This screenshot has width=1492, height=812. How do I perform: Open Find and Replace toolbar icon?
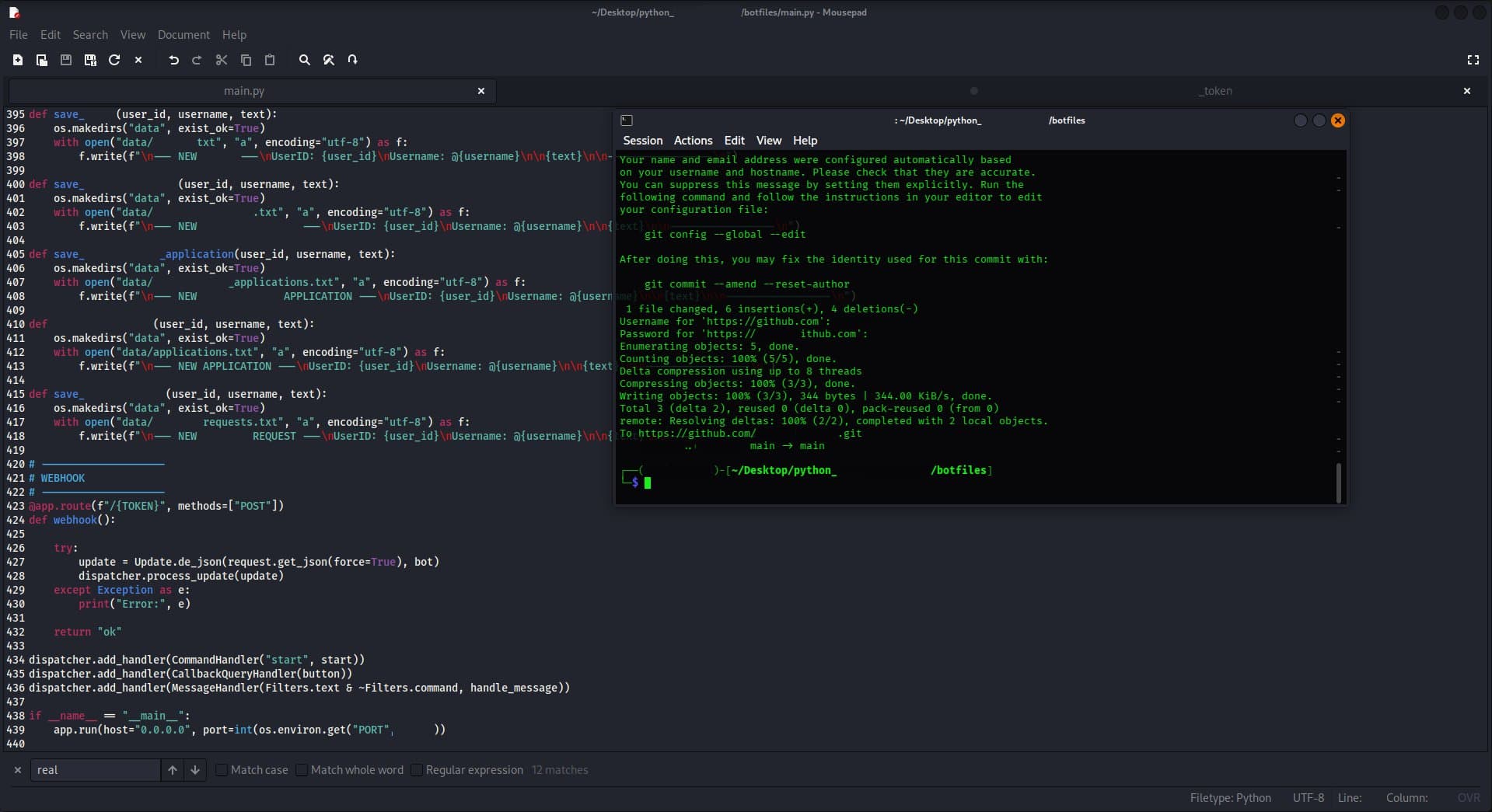pyautogui.click(x=329, y=60)
